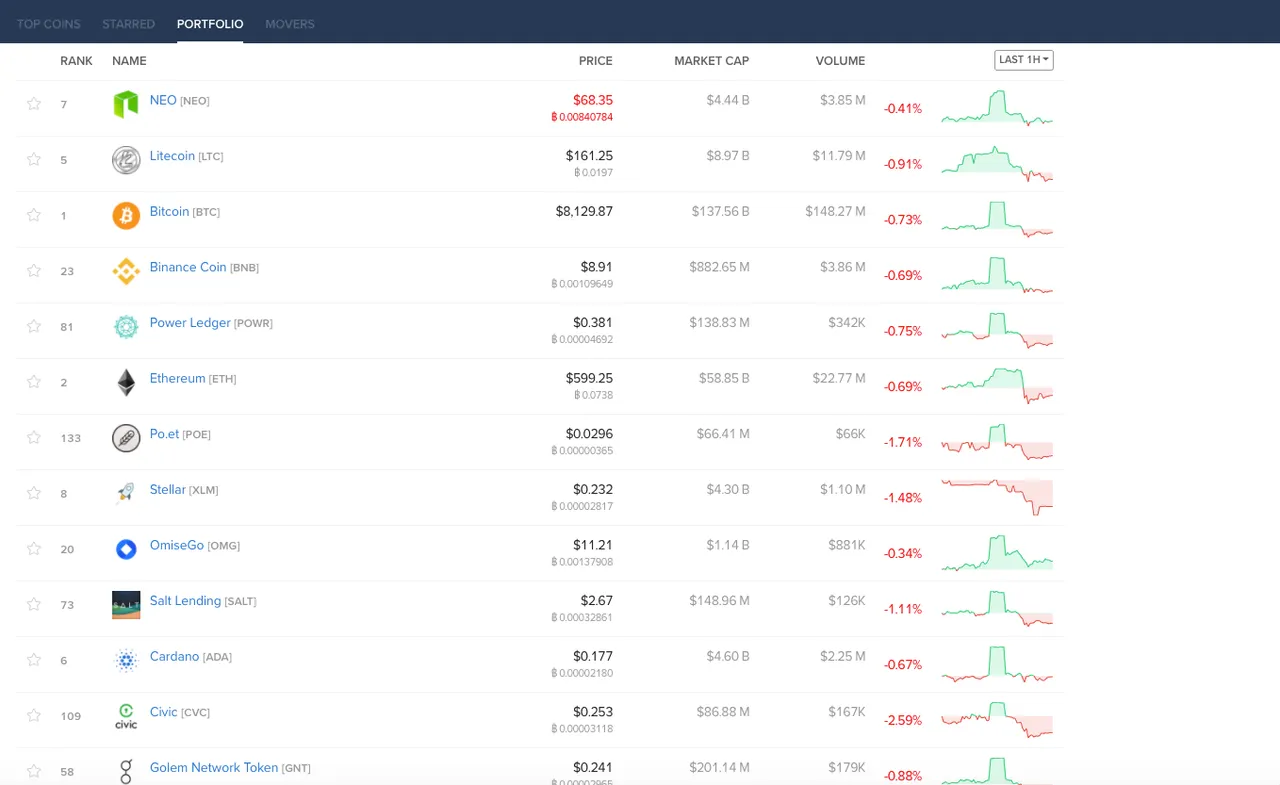Open the Bitcoin coin link
The image size is (1280, 785).
[x=169, y=212]
